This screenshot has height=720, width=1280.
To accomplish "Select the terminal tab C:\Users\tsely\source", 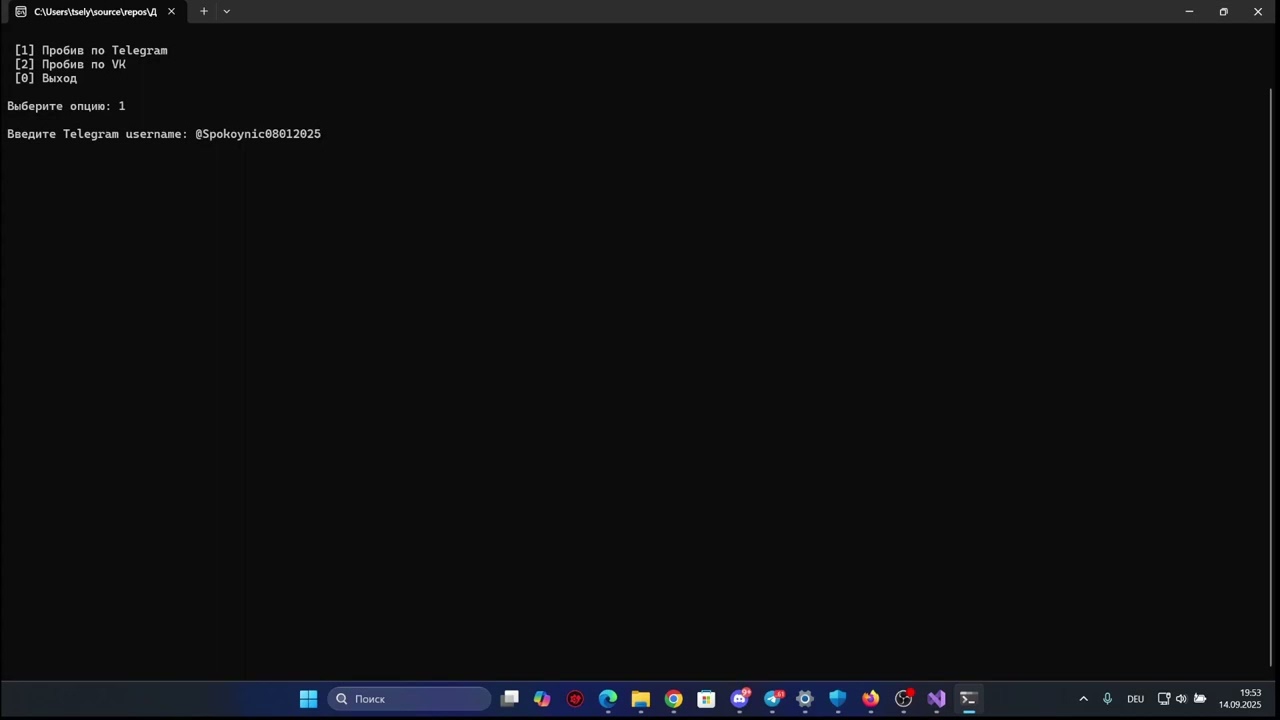I will pos(95,12).
